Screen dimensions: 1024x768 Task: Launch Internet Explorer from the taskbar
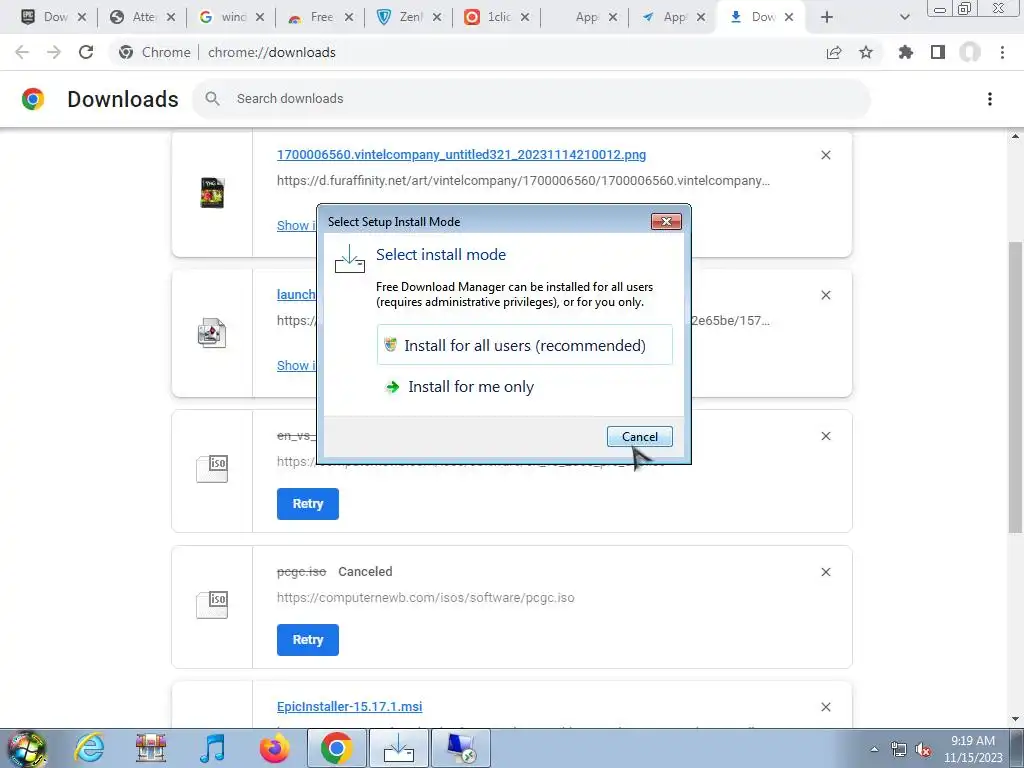click(x=89, y=748)
